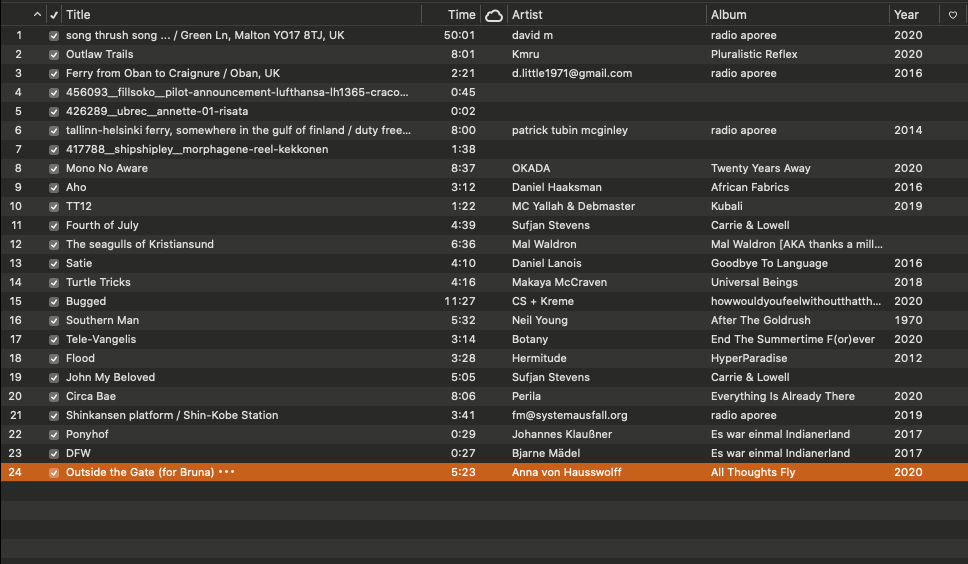Select the track "Satie"
968x564 pixels.
pos(79,263)
